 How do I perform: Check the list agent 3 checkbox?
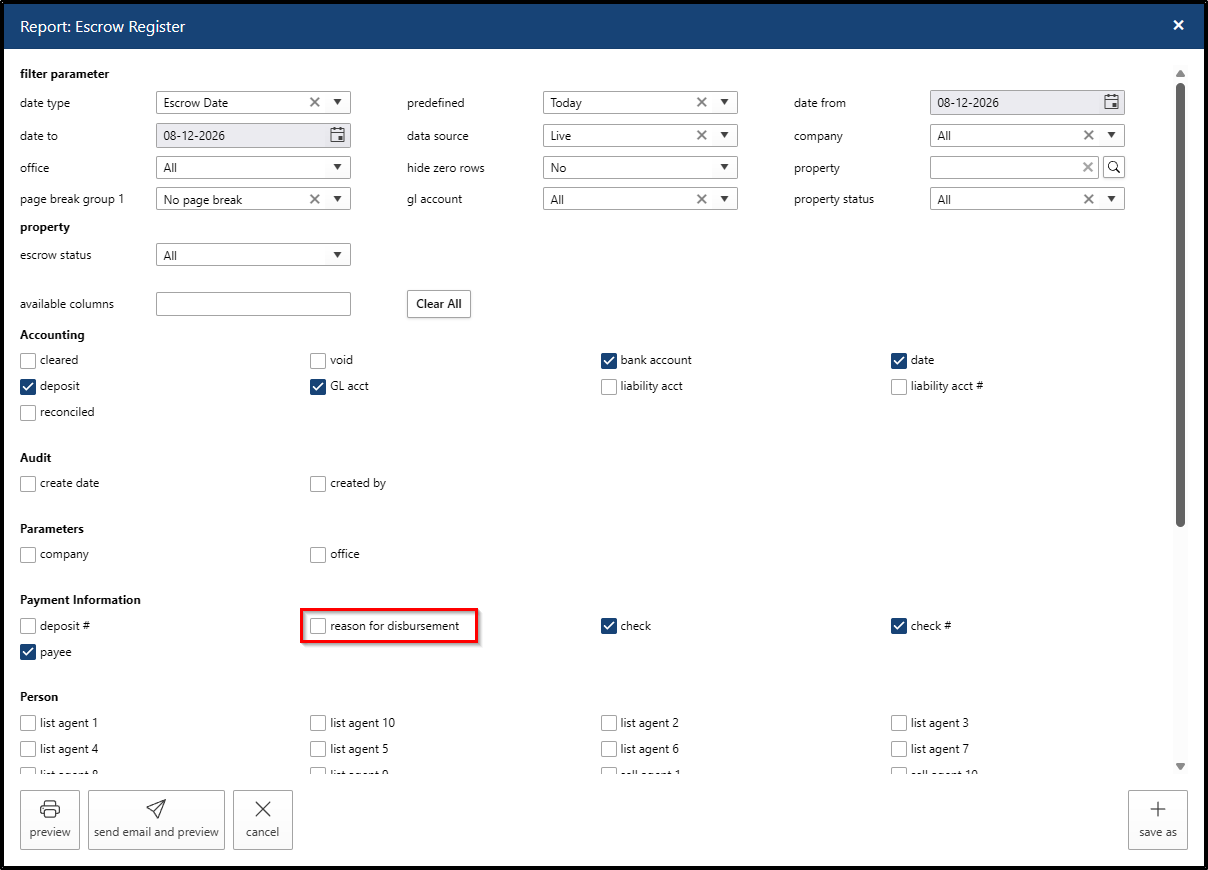(899, 724)
